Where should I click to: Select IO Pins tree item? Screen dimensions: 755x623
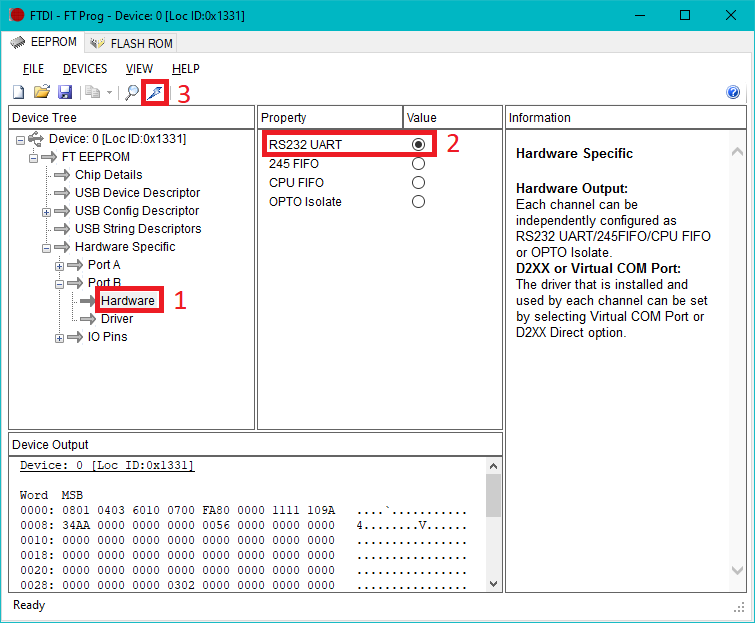pos(107,337)
